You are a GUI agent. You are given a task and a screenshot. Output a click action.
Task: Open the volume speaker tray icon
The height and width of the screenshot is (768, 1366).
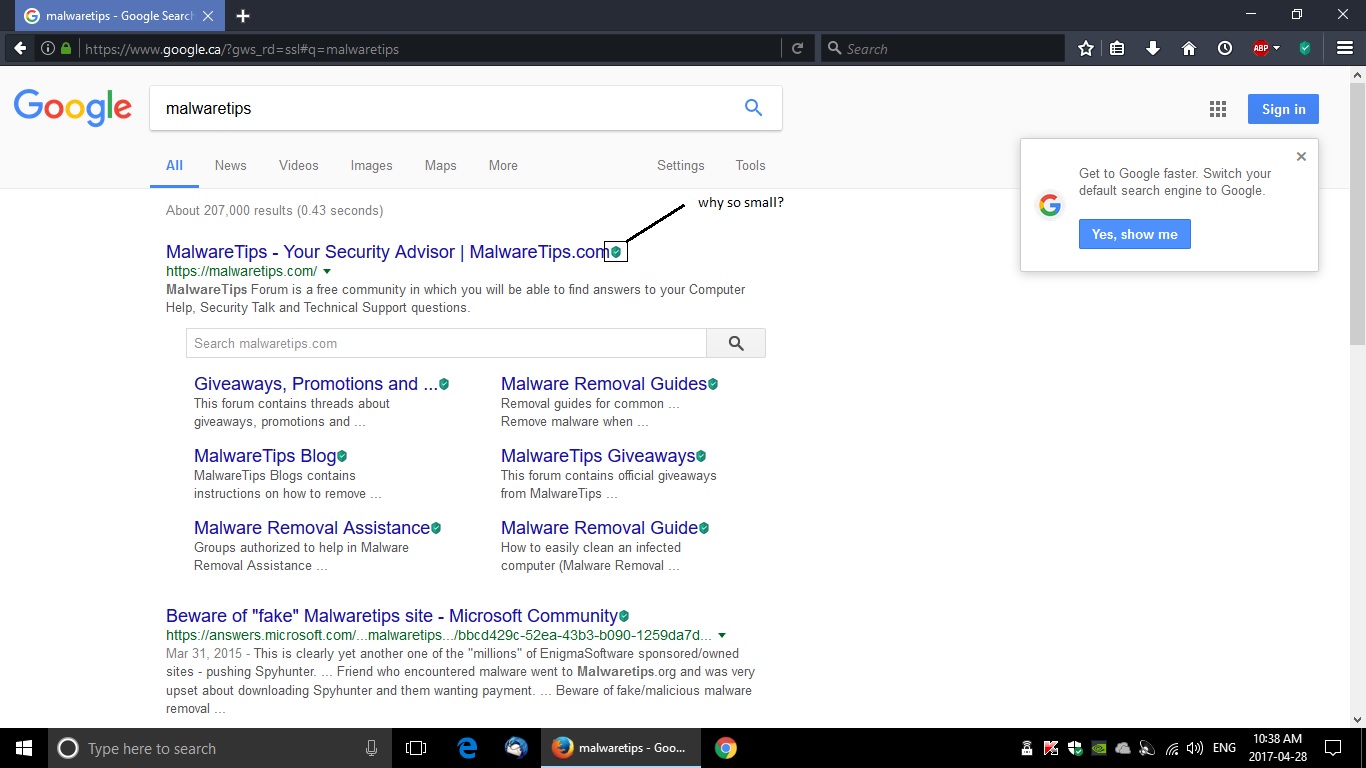click(x=1195, y=748)
